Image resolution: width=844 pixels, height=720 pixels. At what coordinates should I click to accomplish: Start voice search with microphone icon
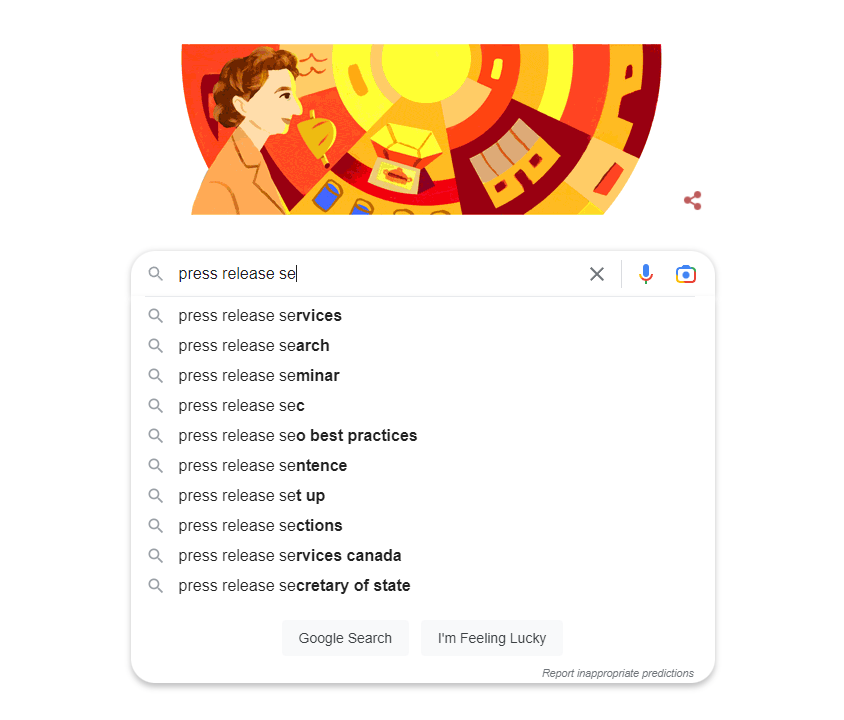646,274
